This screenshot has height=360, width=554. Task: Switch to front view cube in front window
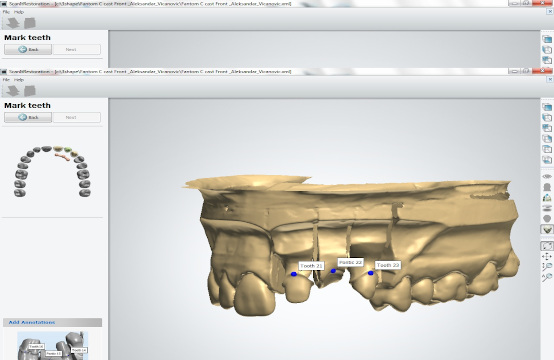pos(547,107)
